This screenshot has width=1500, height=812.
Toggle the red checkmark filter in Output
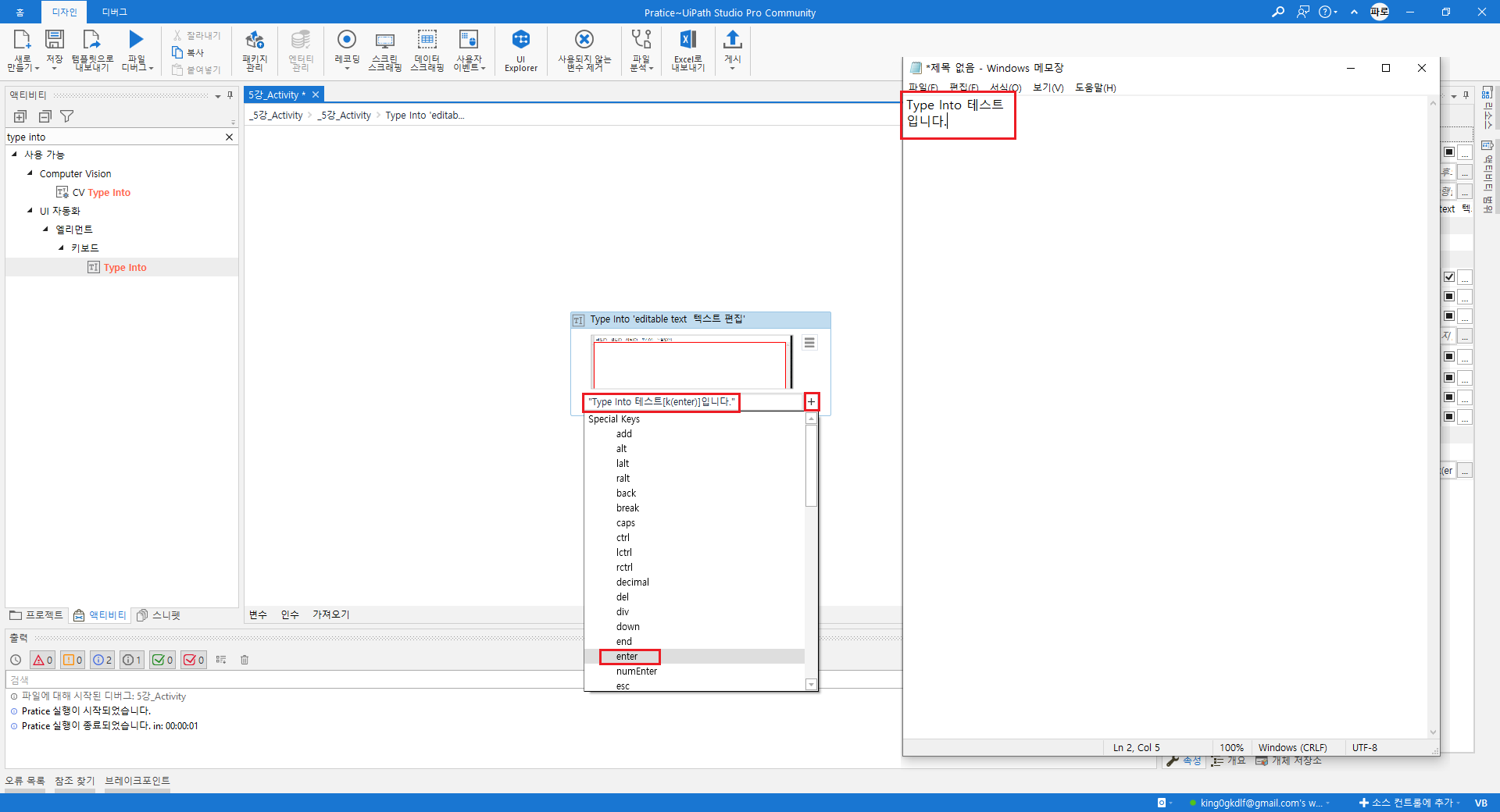point(194,660)
